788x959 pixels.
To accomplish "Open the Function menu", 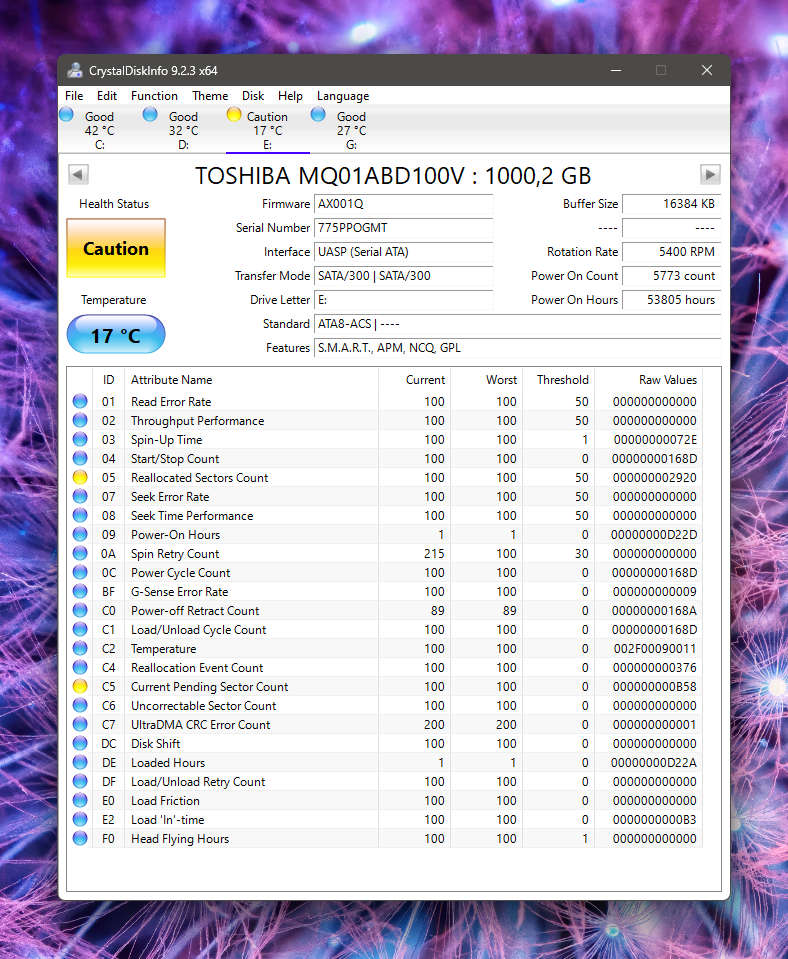I will coord(154,96).
